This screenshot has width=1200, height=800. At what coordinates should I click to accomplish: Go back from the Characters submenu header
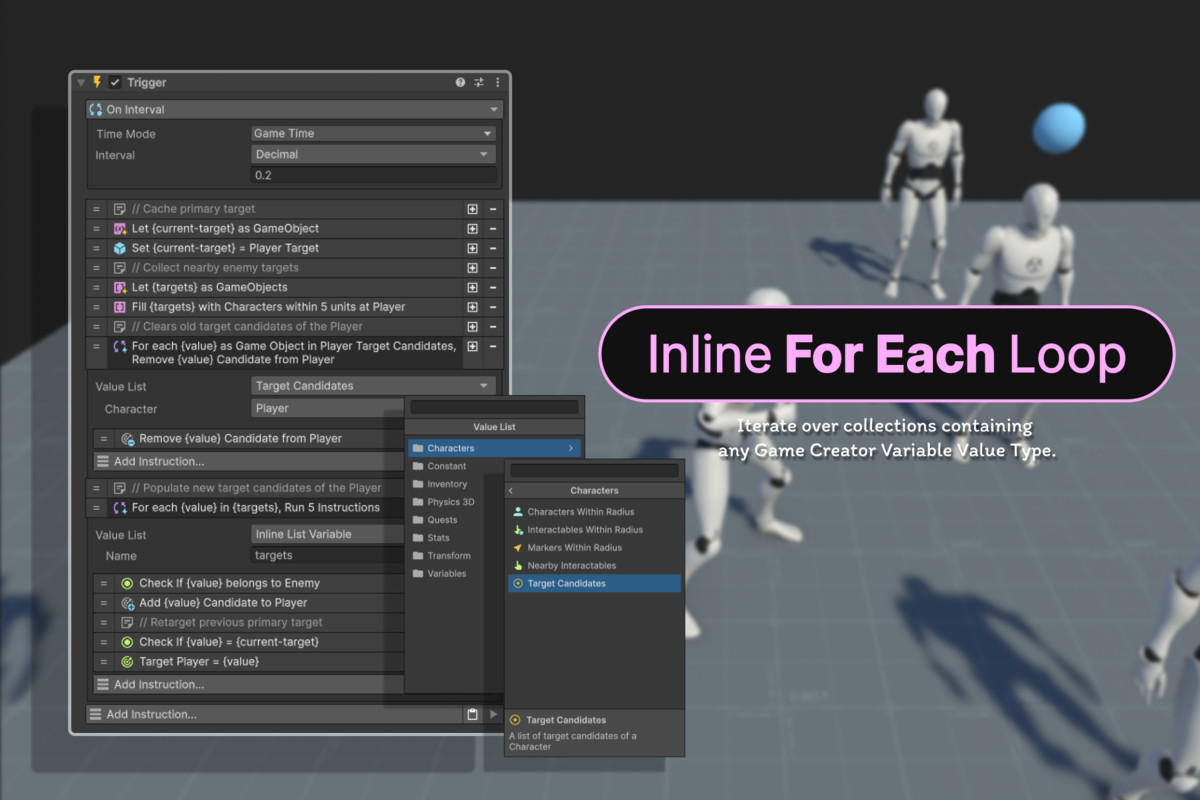coord(511,491)
